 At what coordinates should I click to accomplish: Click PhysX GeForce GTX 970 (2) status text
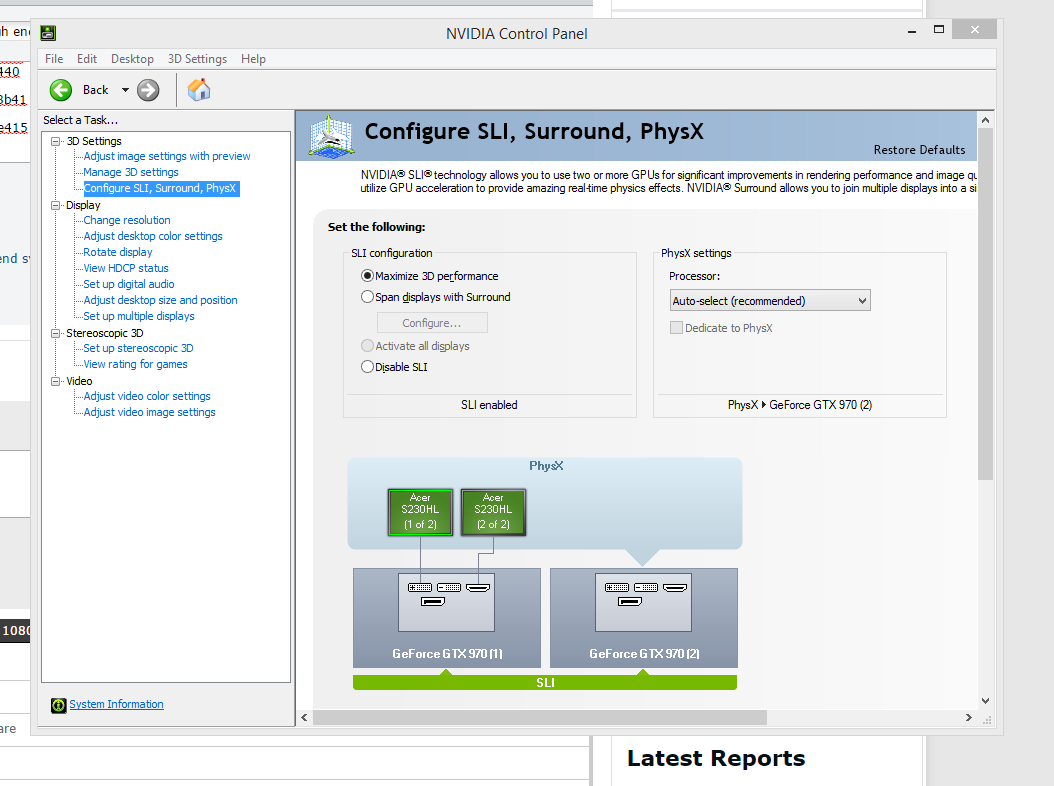coord(800,405)
